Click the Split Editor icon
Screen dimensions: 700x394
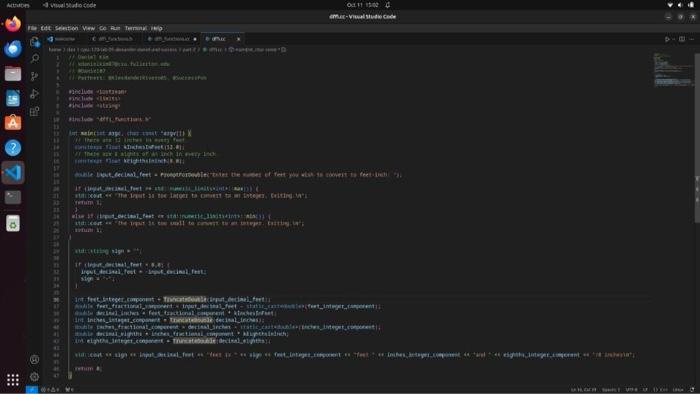[x=682, y=39]
